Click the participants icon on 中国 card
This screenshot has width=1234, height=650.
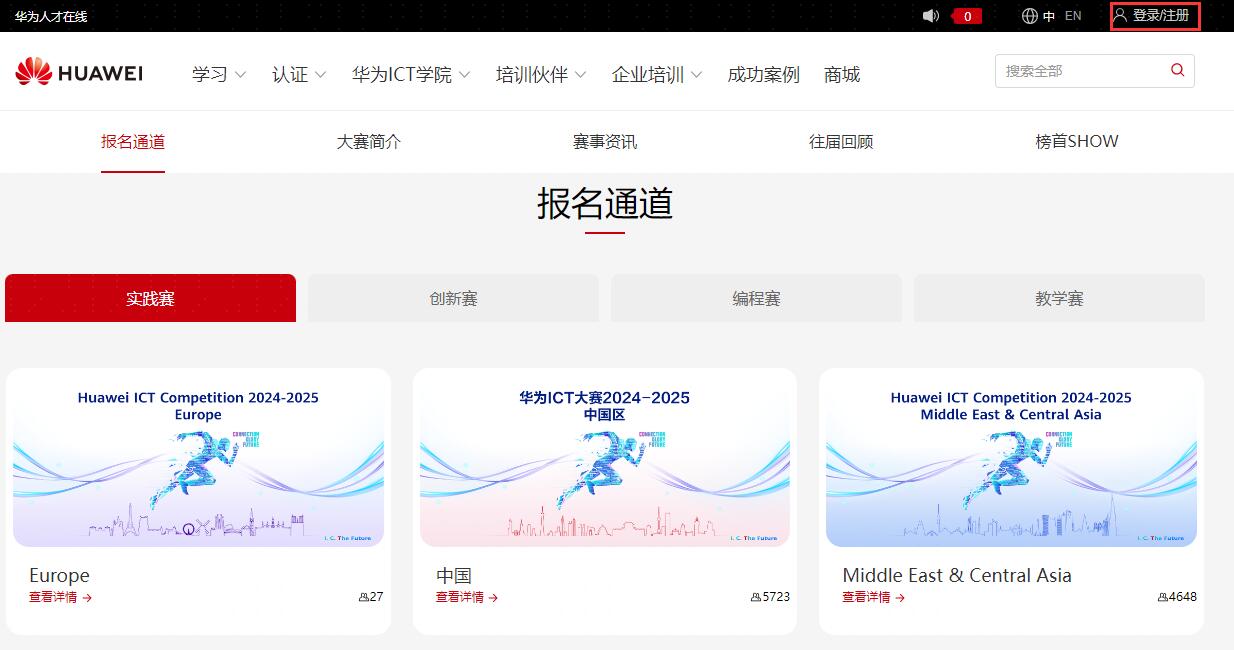coord(756,597)
